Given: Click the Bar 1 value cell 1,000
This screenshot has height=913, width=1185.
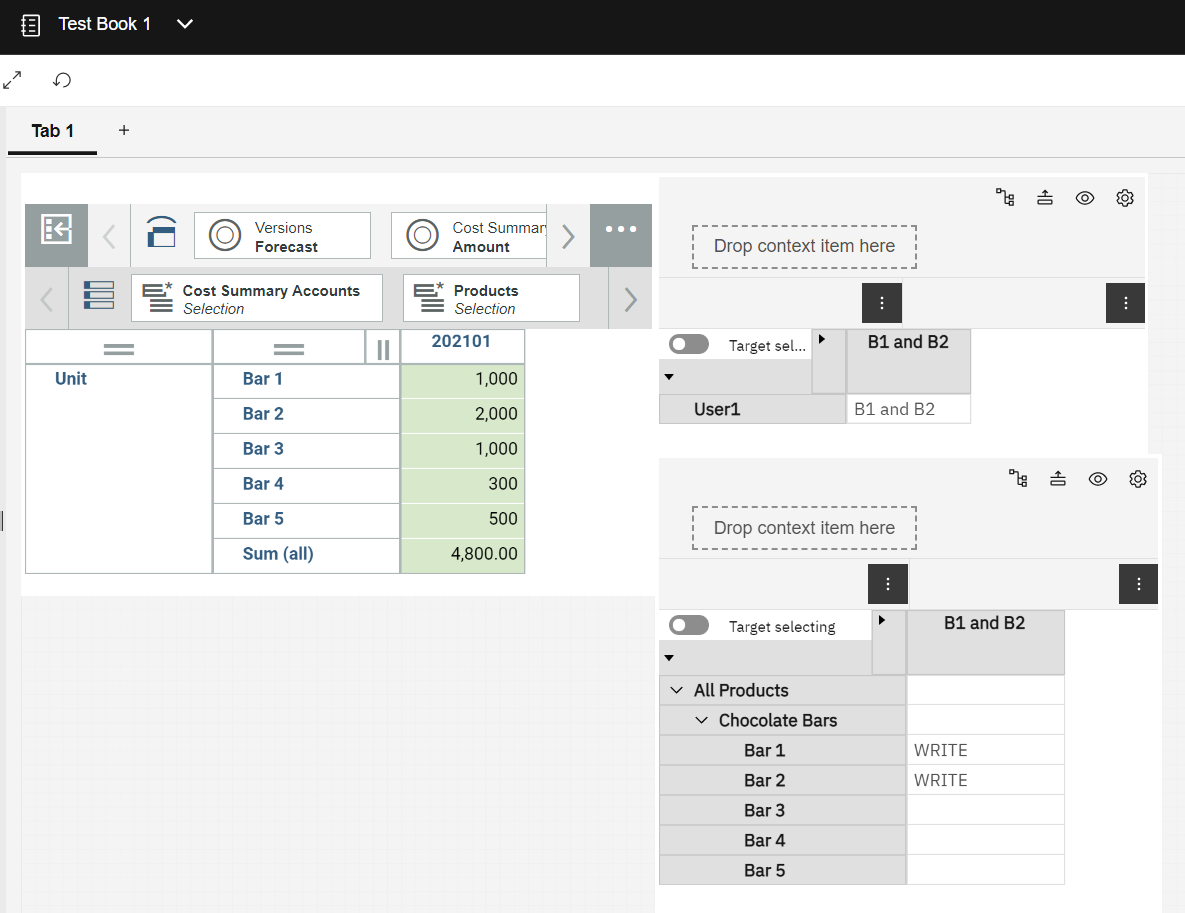Looking at the screenshot, I should (x=462, y=379).
